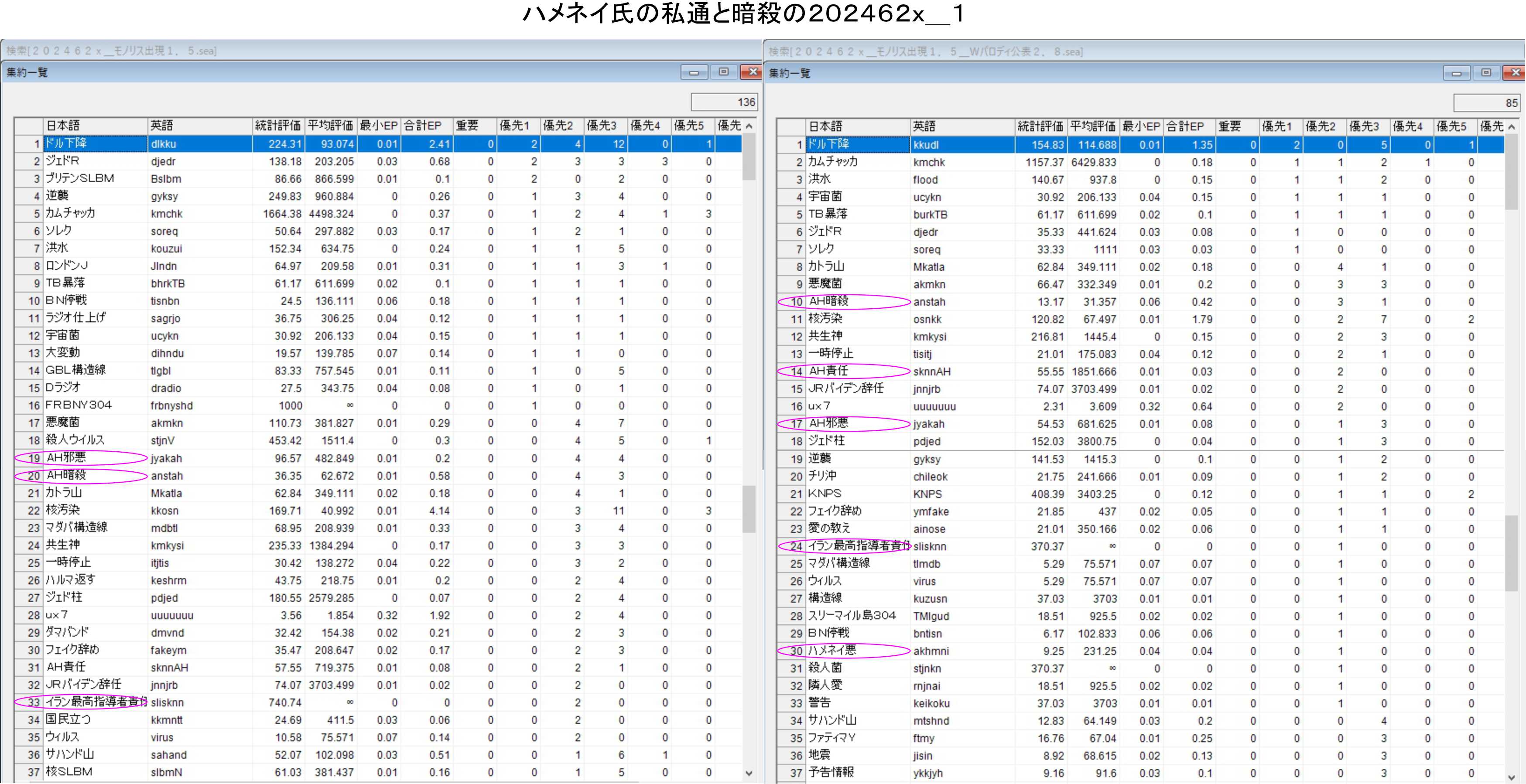The image size is (1526, 784).
Task: Click up arrow of left table scrollbar
Action: (x=749, y=126)
